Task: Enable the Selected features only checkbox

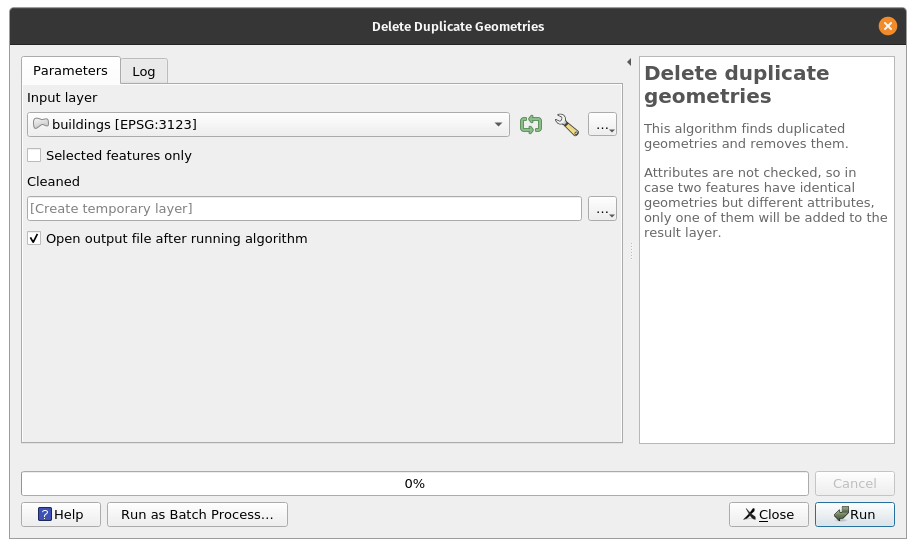Action: tap(35, 155)
